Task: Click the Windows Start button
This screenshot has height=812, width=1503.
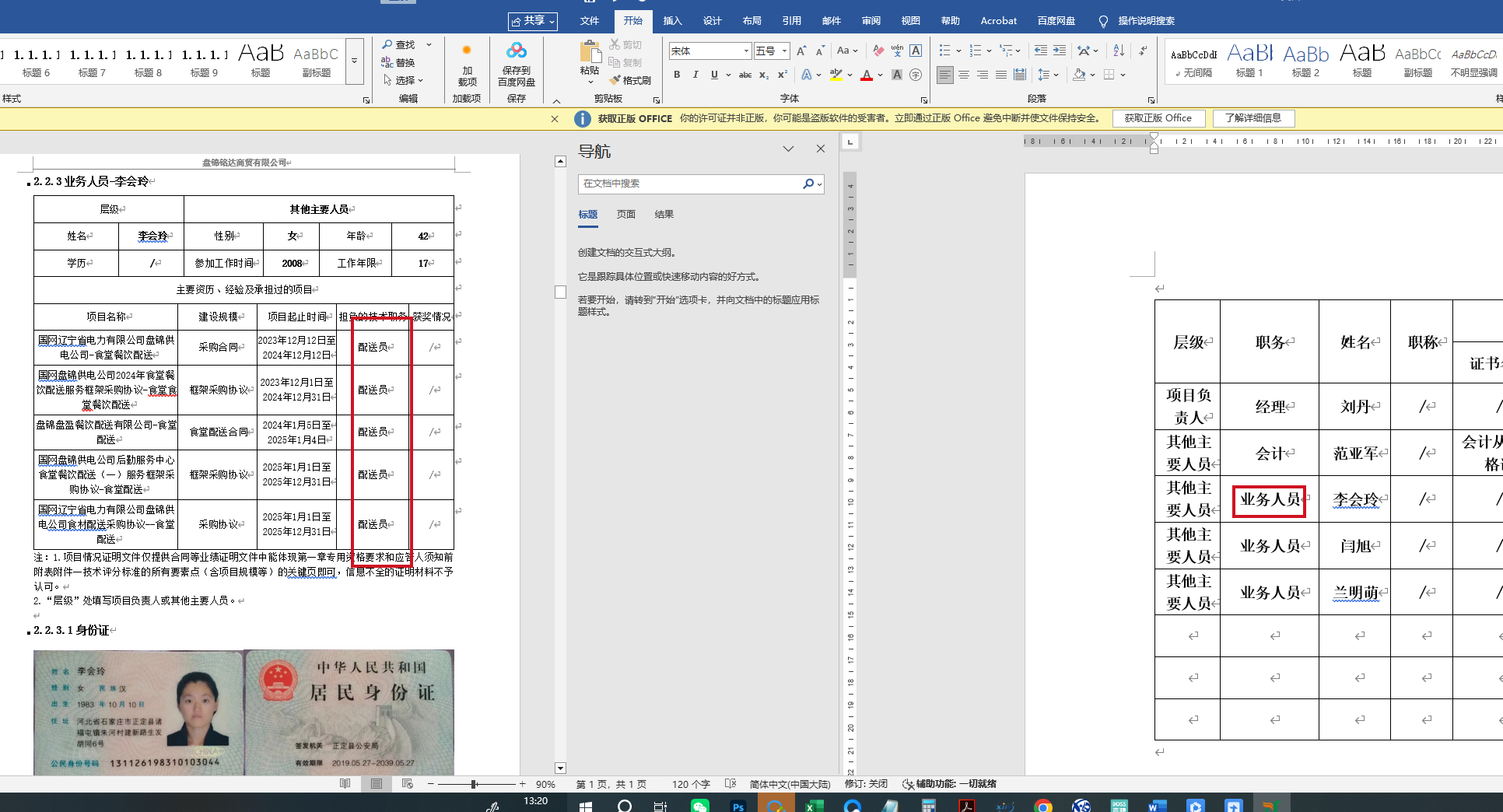Action: click(x=587, y=806)
